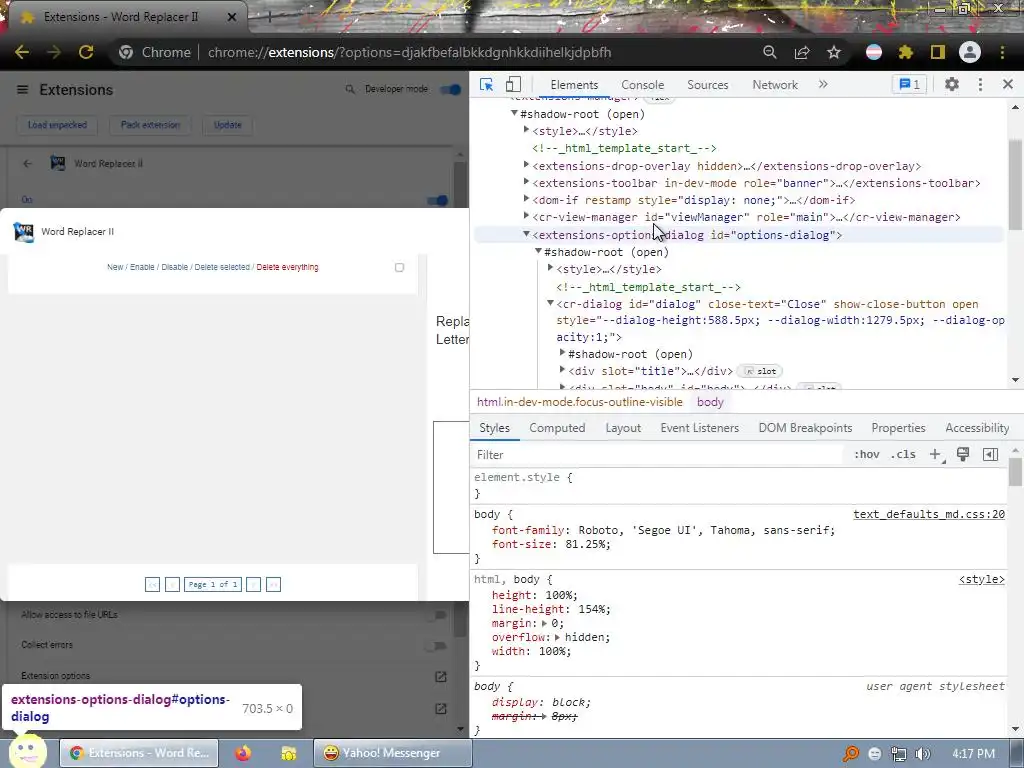
Task: Click the striped flag extension icon
Action: click(874, 52)
